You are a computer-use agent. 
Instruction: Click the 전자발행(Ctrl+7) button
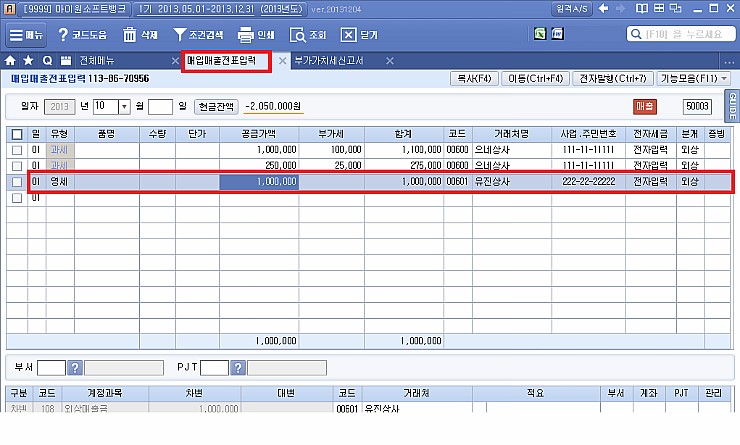pyautogui.click(x=613, y=78)
